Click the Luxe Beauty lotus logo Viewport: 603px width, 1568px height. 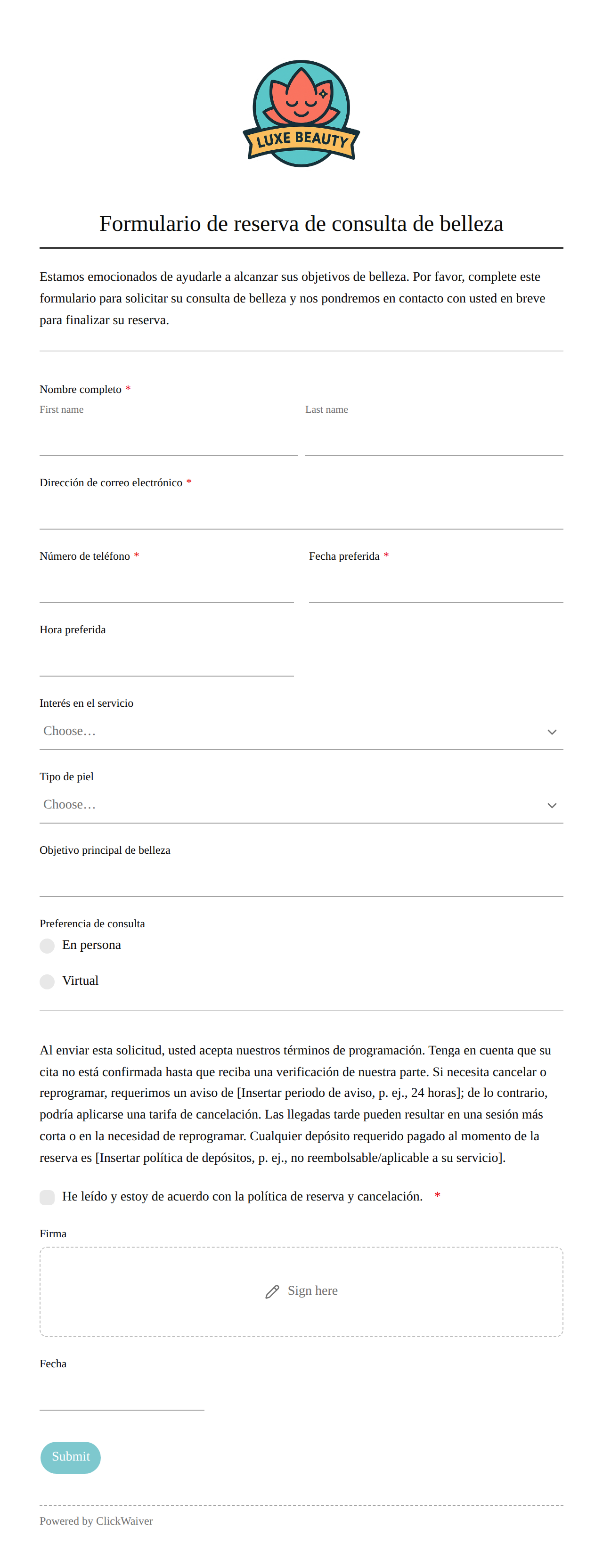(x=301, y=113)
